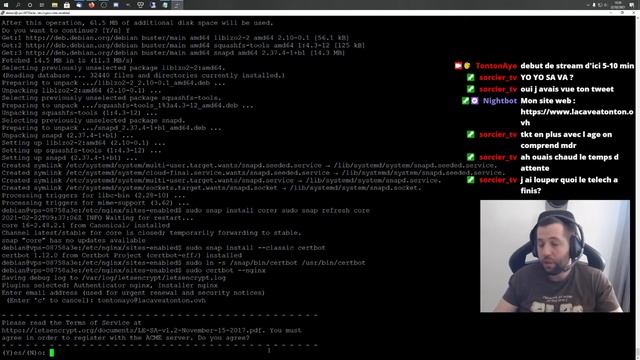Click chat message 'YO YO SA VA ?'
Viewport: 640px width, 360px height.
pyautogui.click(x=547, y=78)
